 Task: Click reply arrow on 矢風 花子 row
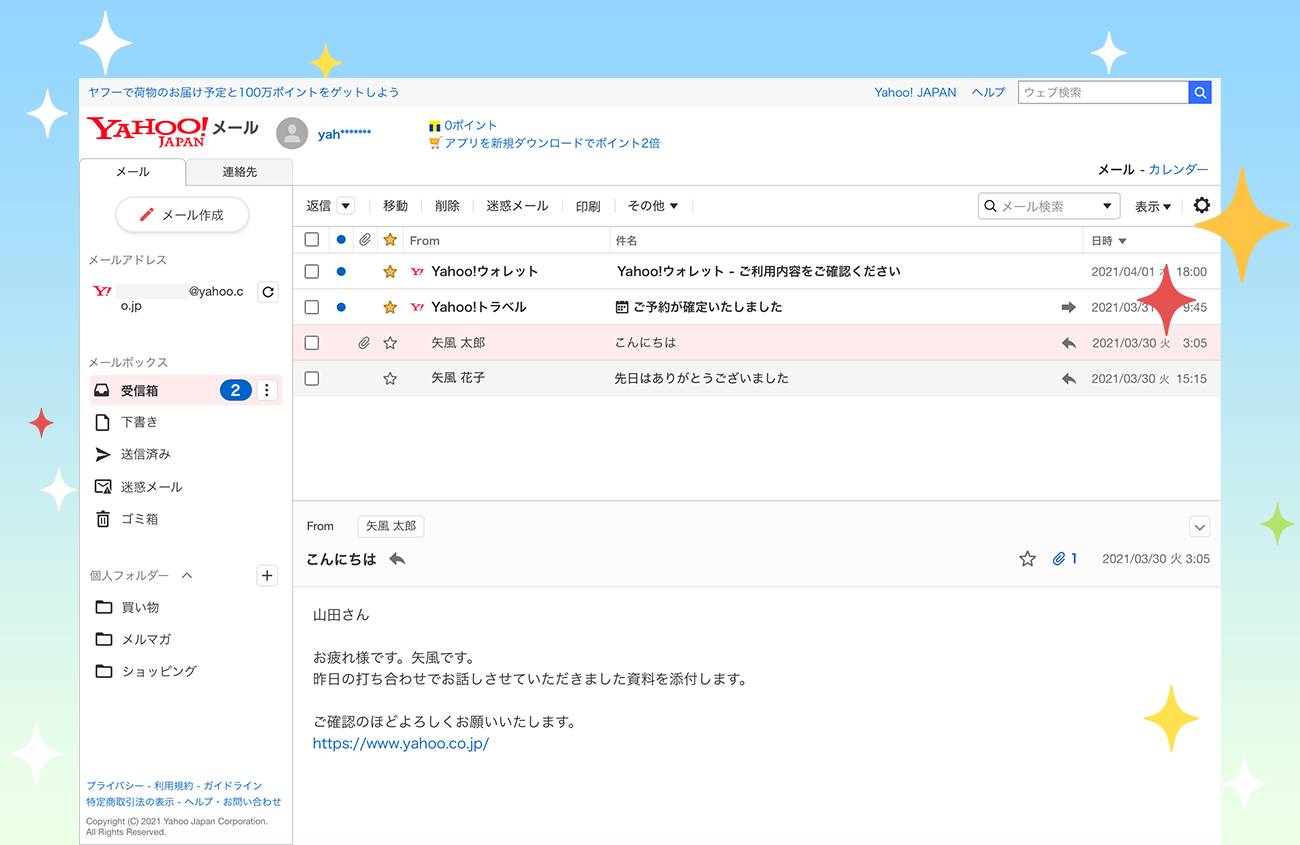pos(1069,379)
